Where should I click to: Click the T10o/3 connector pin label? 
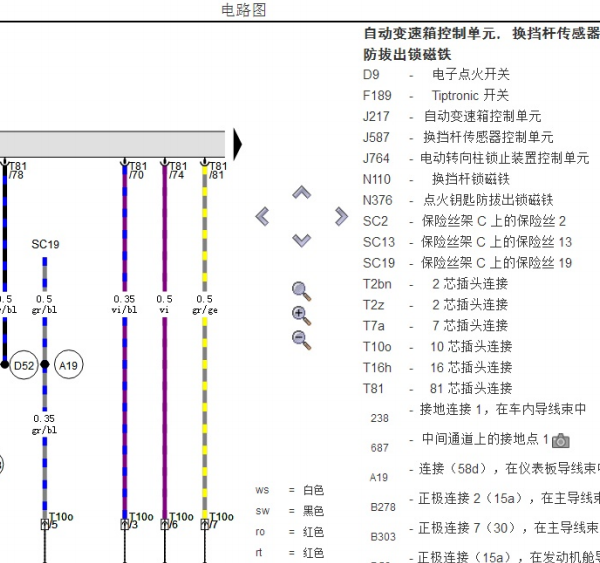click(140, 521)
